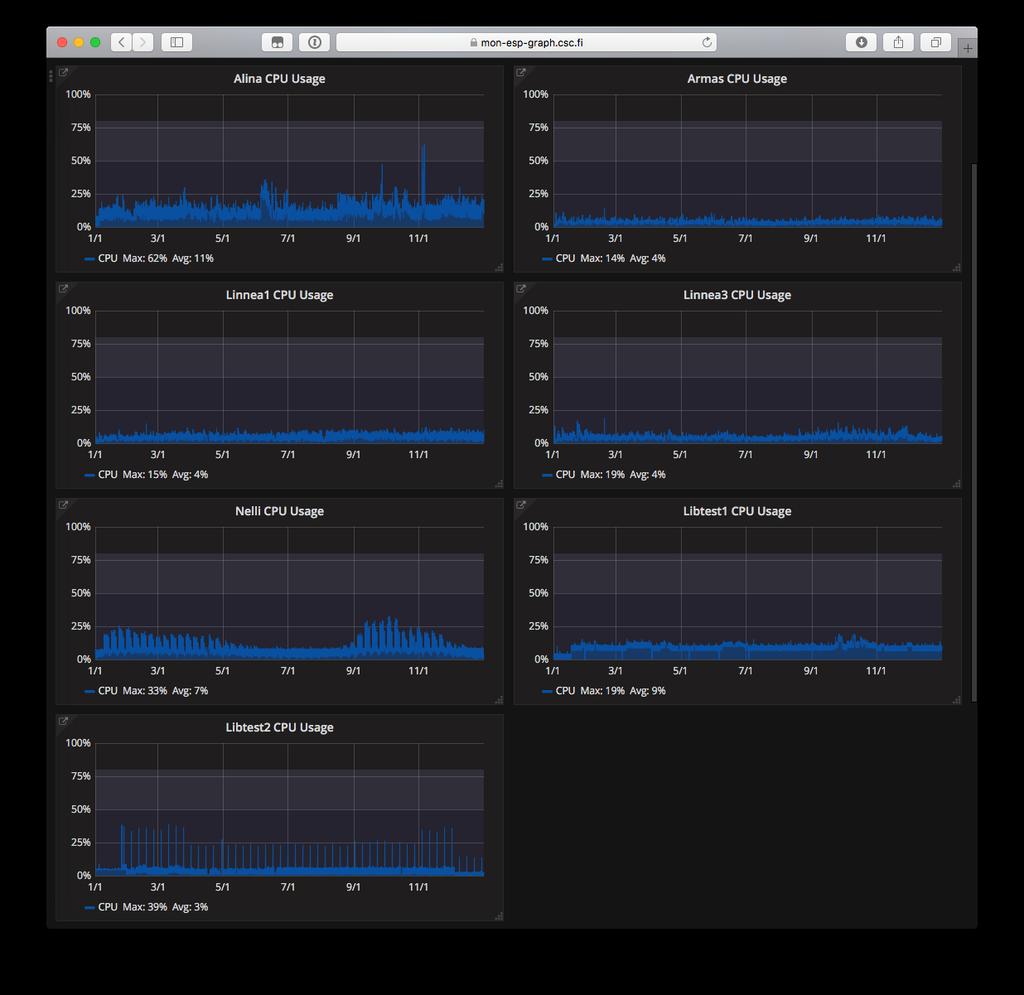Screen dimensions: 1024x995
Task: Click the resize handle corner of Linnea3 panel
Action: point(957,484)
